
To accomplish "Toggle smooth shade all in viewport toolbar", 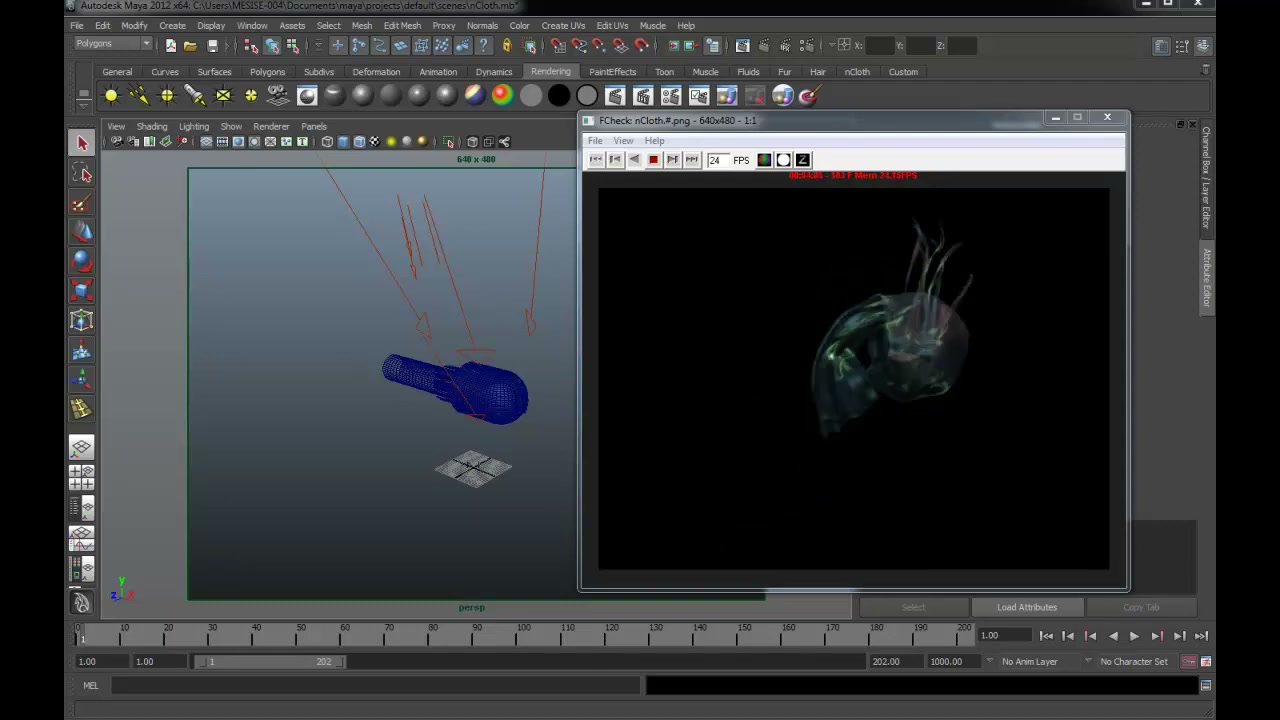I will (x=343, y=142).
